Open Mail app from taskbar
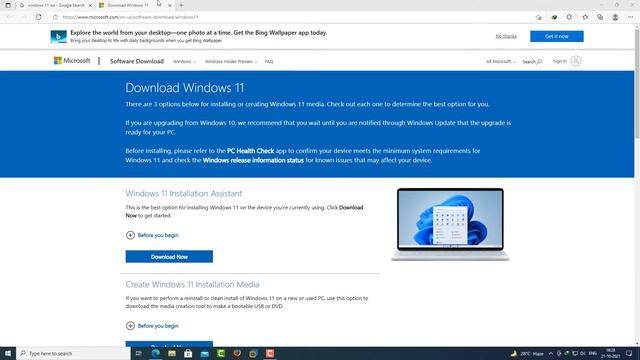This screenshot has width=640, height=360. point(204,353)
